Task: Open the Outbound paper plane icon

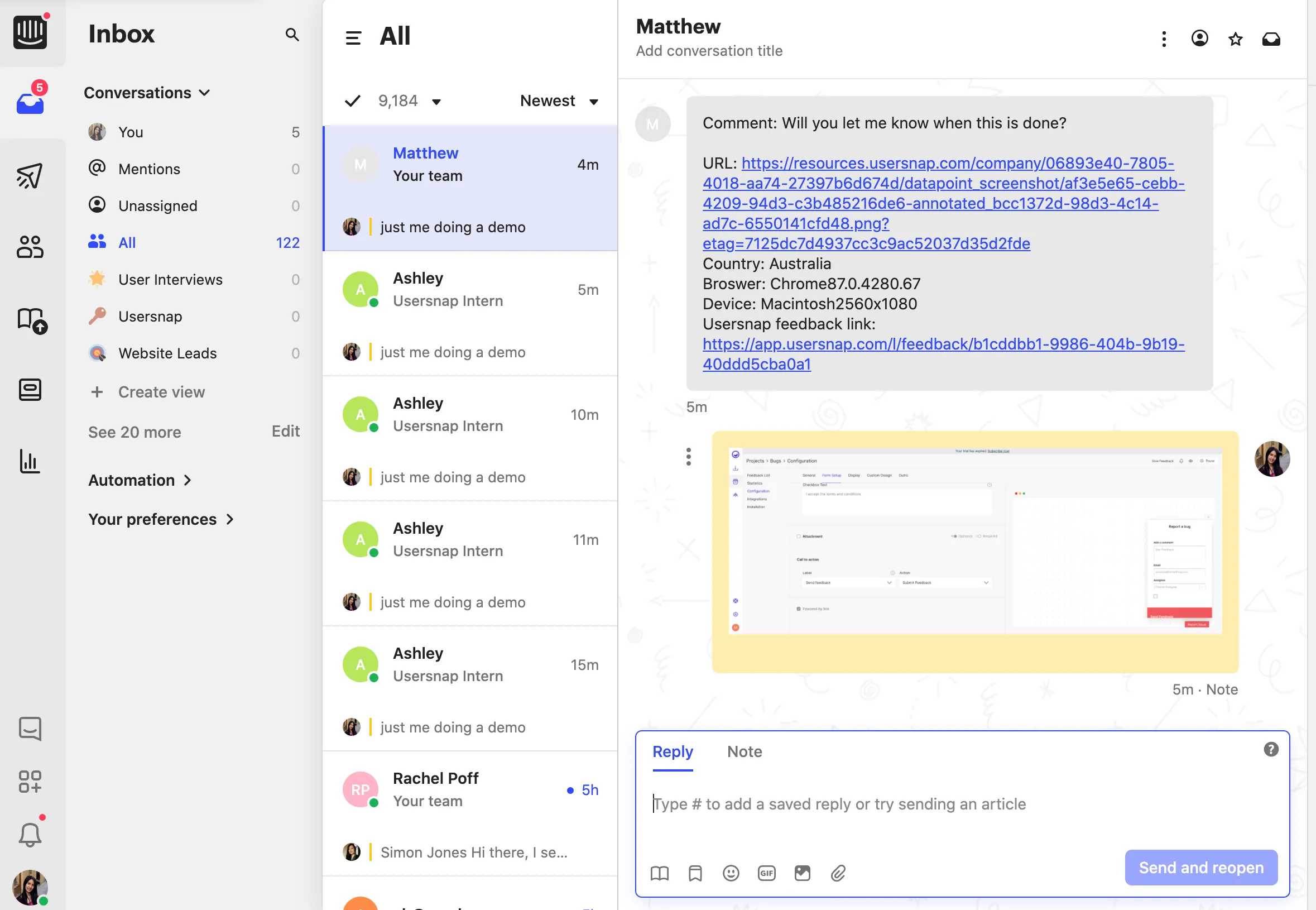Action: (x=30, y=176)
